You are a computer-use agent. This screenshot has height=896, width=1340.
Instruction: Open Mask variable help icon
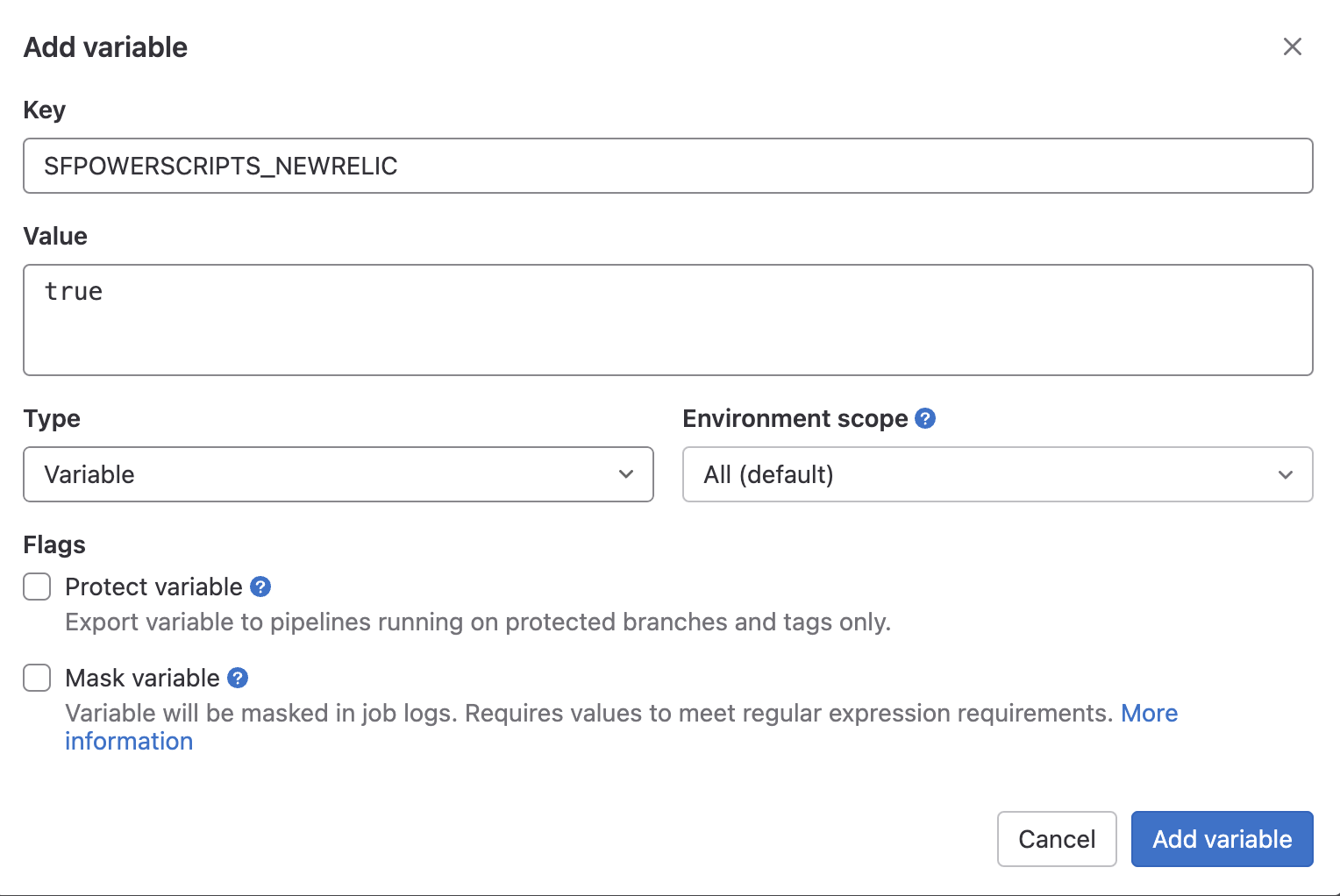(238, 678)
